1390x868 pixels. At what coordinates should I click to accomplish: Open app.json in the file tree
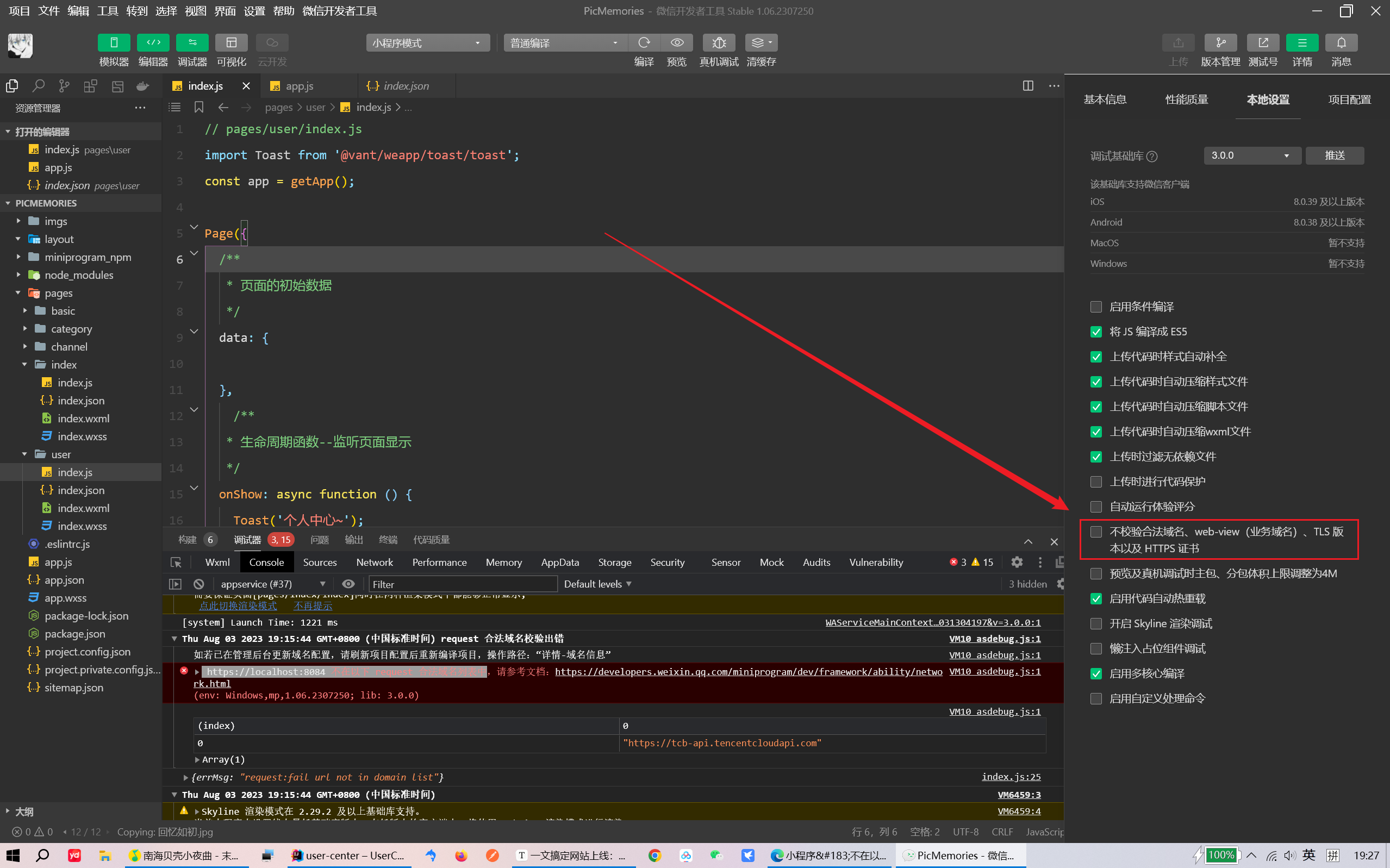tap(64, 580)
